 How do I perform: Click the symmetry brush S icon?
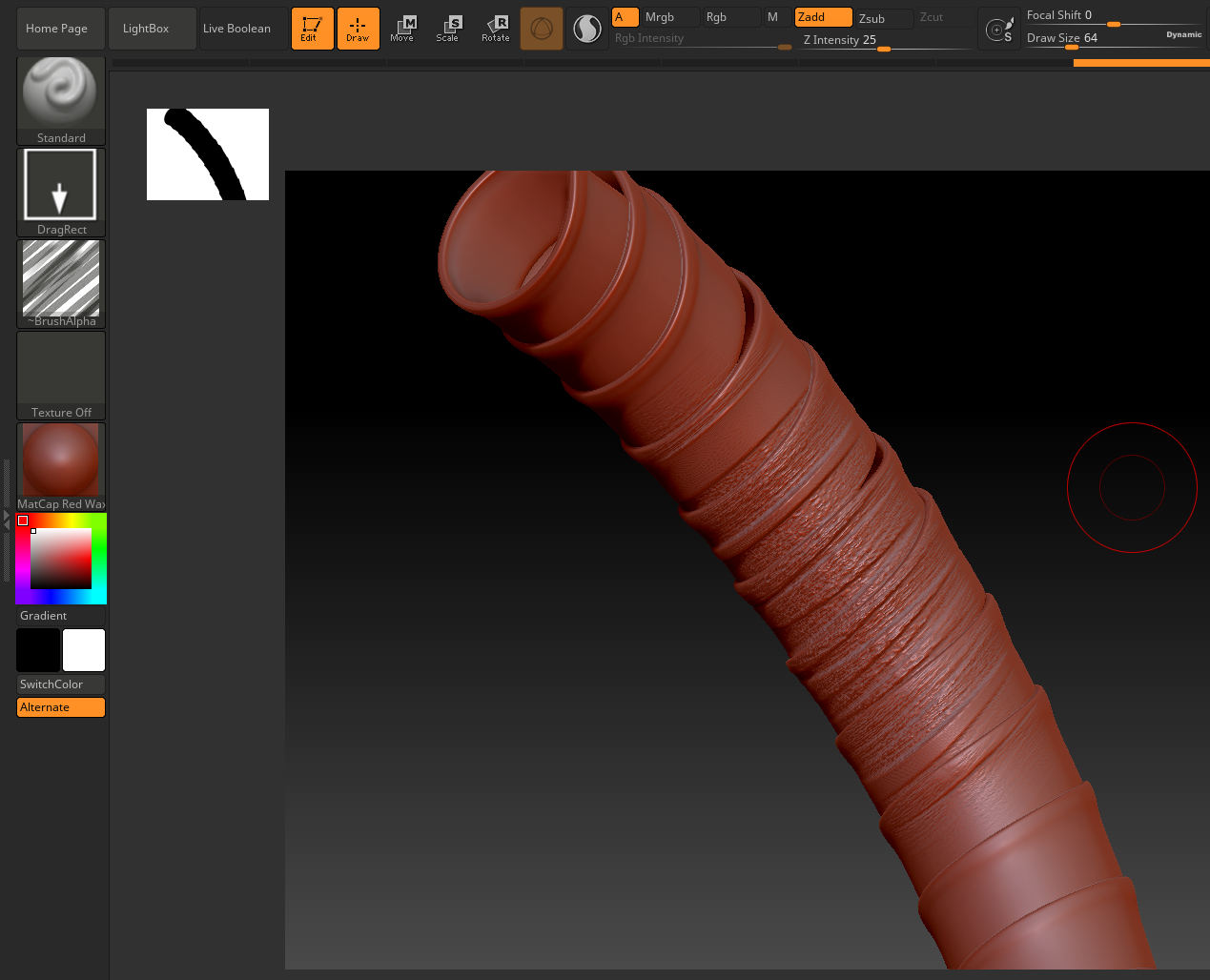999,30
